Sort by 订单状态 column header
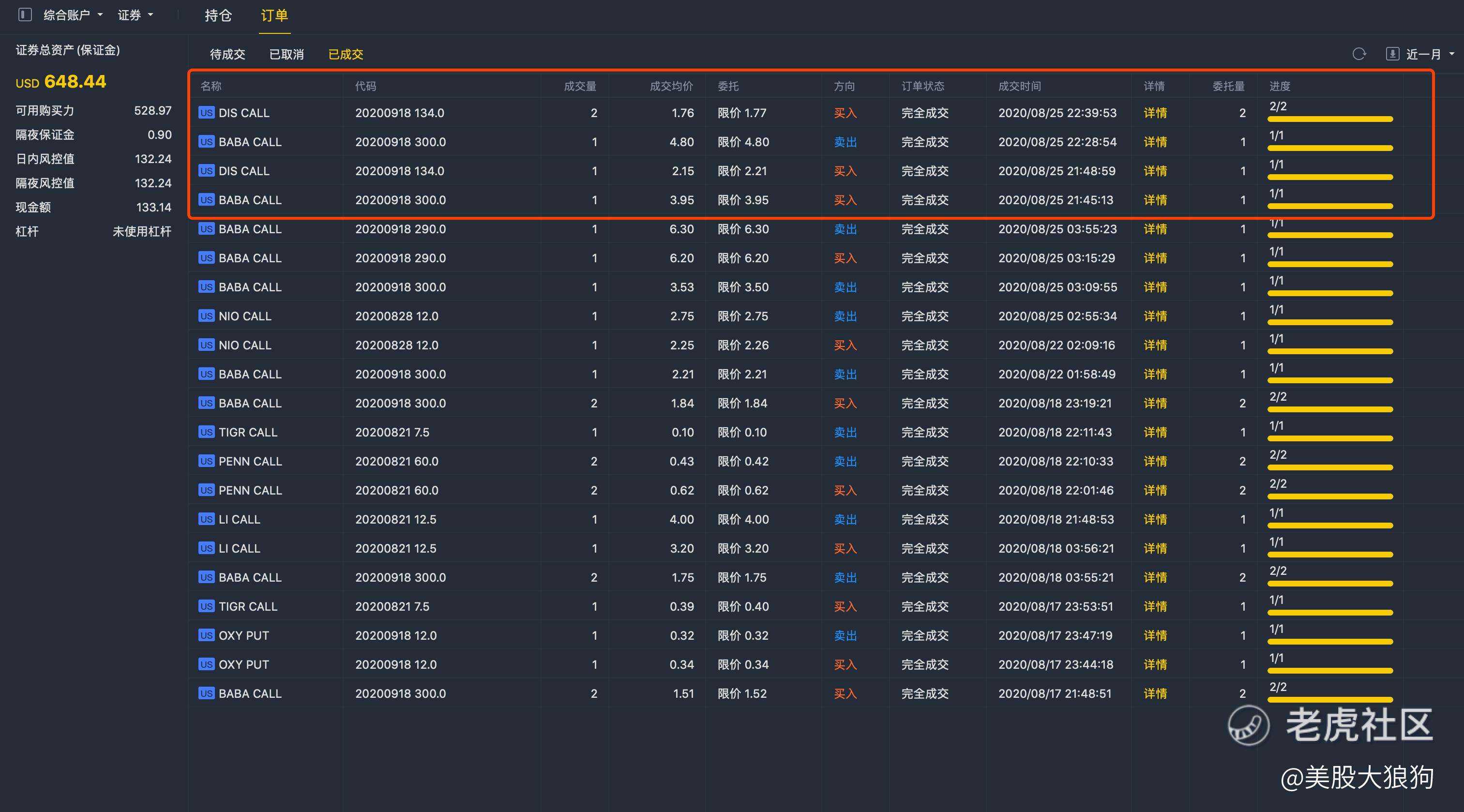The width and height of the screenshot is (1464, 812). click(923, 86)
